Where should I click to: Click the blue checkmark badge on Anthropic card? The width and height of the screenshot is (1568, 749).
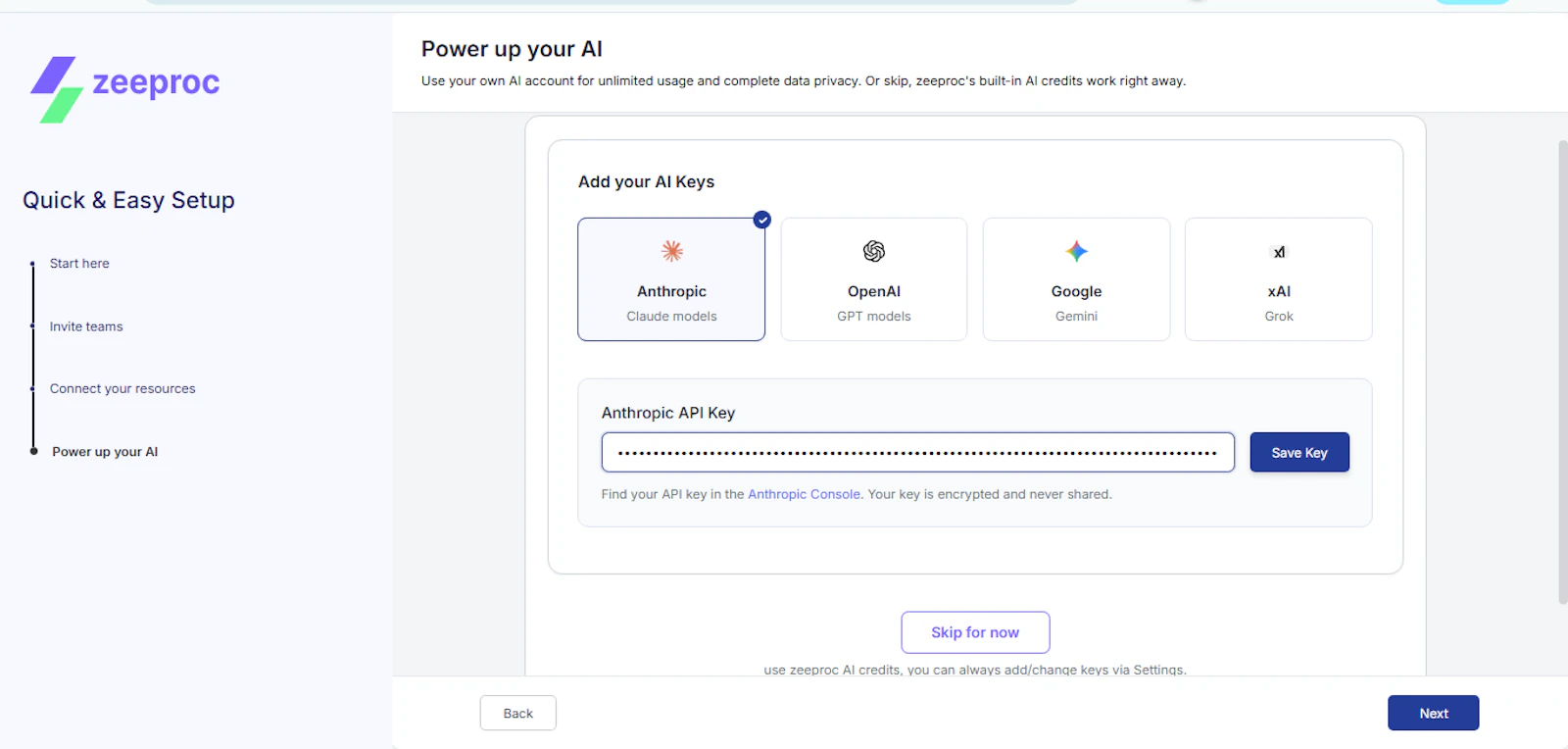761,220
